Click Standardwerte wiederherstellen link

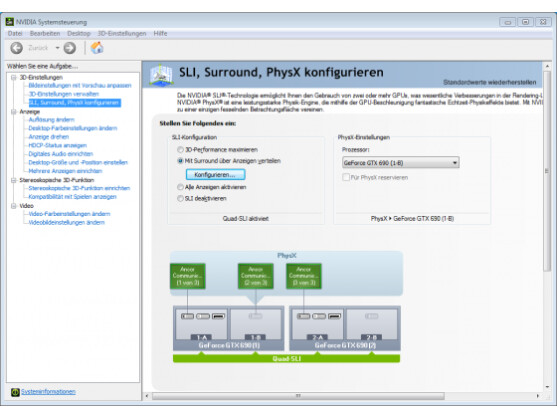[x=490, y=82]
